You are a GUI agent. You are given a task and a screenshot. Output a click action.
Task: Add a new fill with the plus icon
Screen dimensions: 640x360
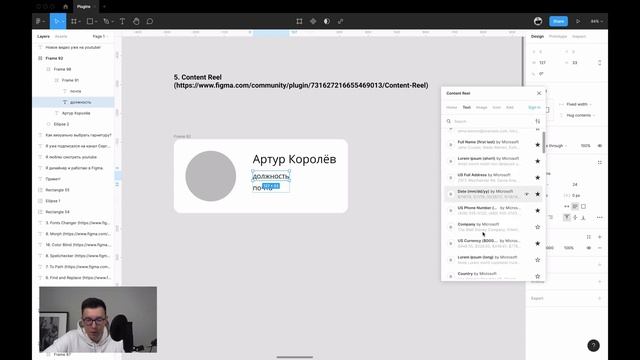click(x=600, y=237)
